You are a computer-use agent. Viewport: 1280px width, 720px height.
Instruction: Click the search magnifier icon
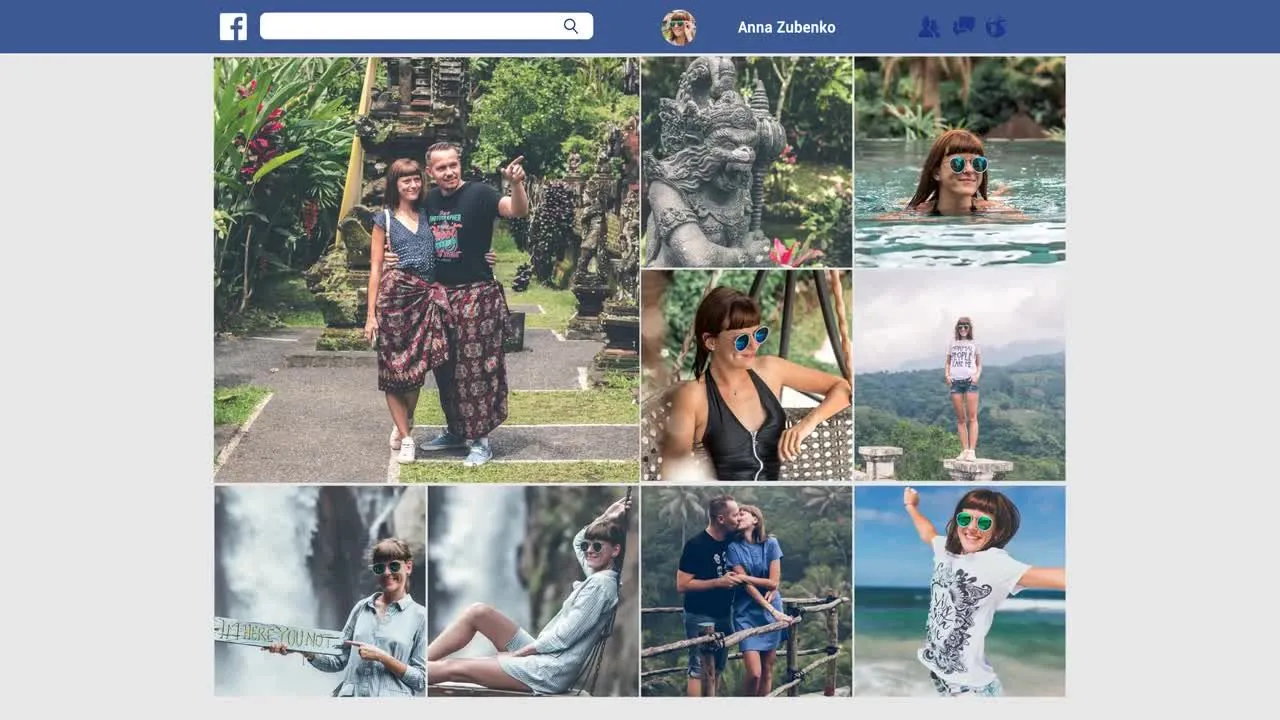click(x=571, y=26)
